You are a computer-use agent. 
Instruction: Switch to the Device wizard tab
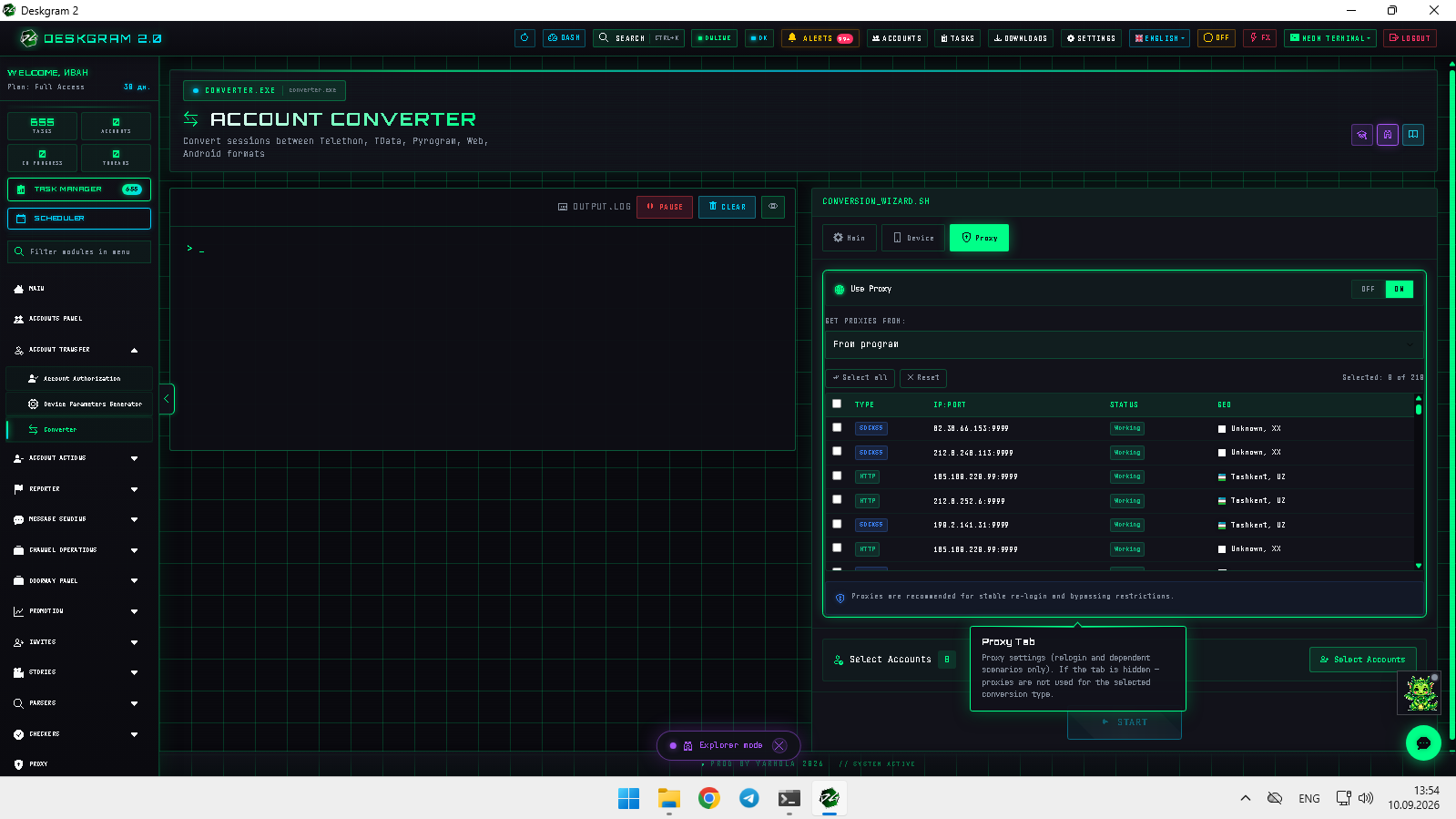tap(913, 238)
